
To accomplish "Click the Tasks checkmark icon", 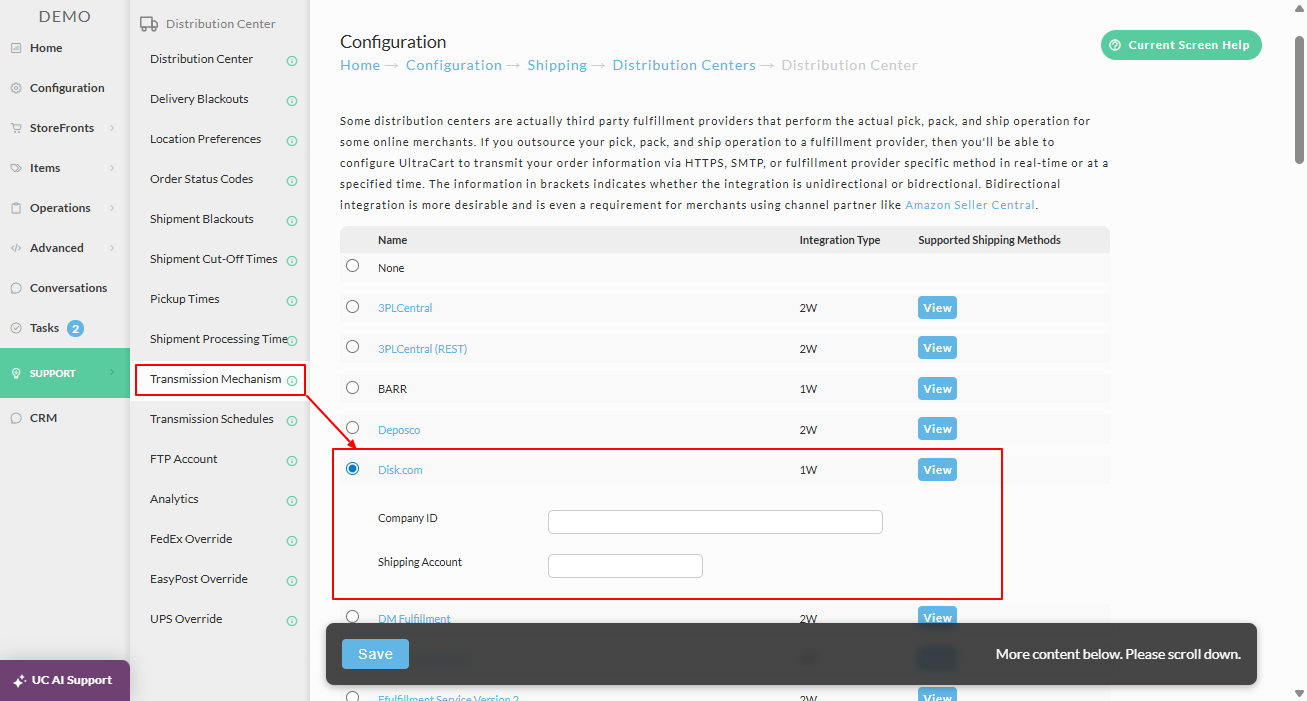I will (x=16, y=328).
